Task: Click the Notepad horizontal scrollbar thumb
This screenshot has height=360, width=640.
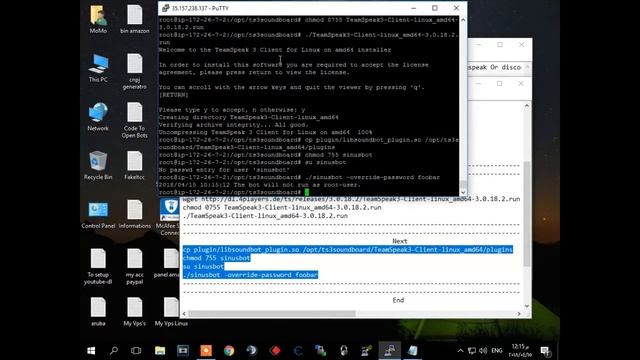Action: pos(272,314)
